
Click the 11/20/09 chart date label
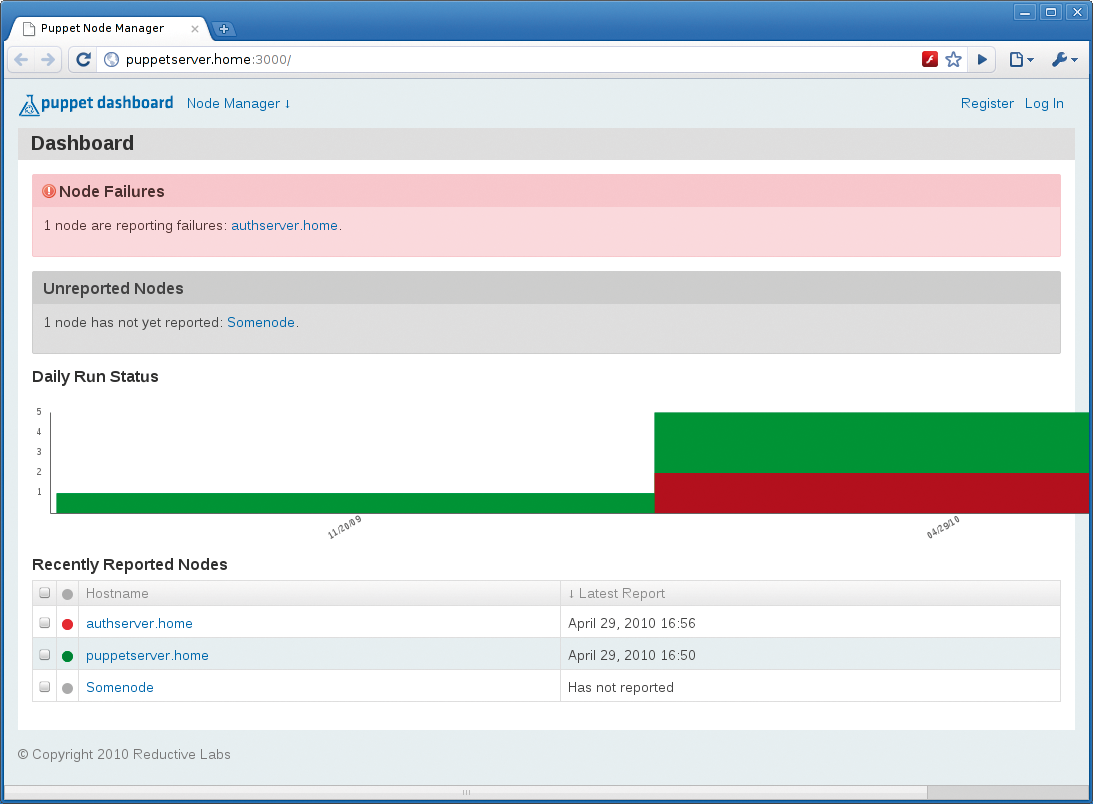tap(344, 528)
